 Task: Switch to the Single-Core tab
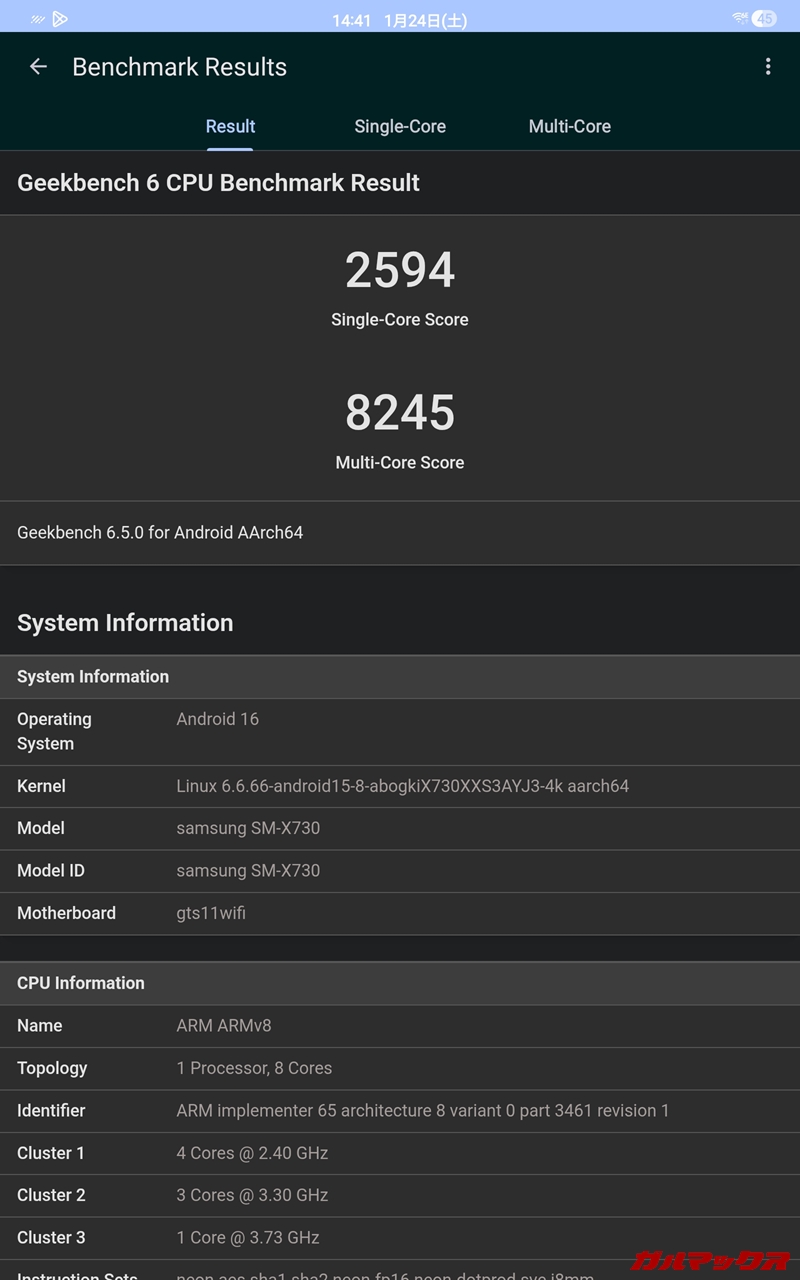[x=400, y=127]
